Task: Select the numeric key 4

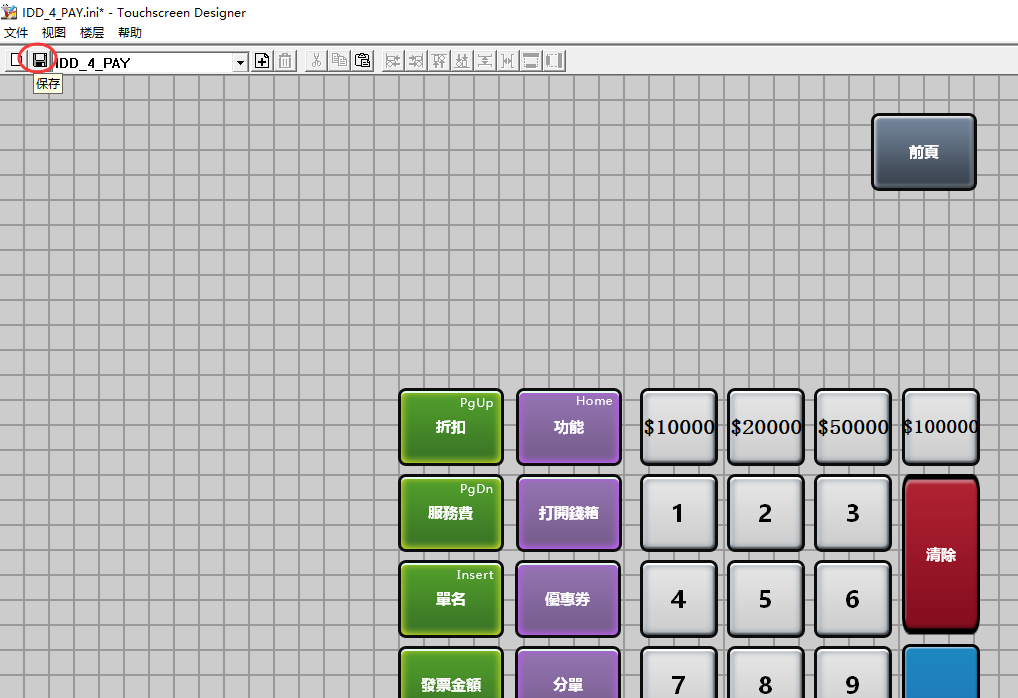Action: 678,599
